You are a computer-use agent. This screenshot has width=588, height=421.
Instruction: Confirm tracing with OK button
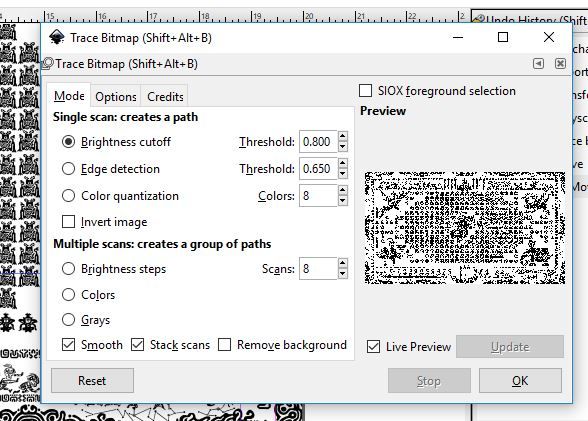(520, 381)
